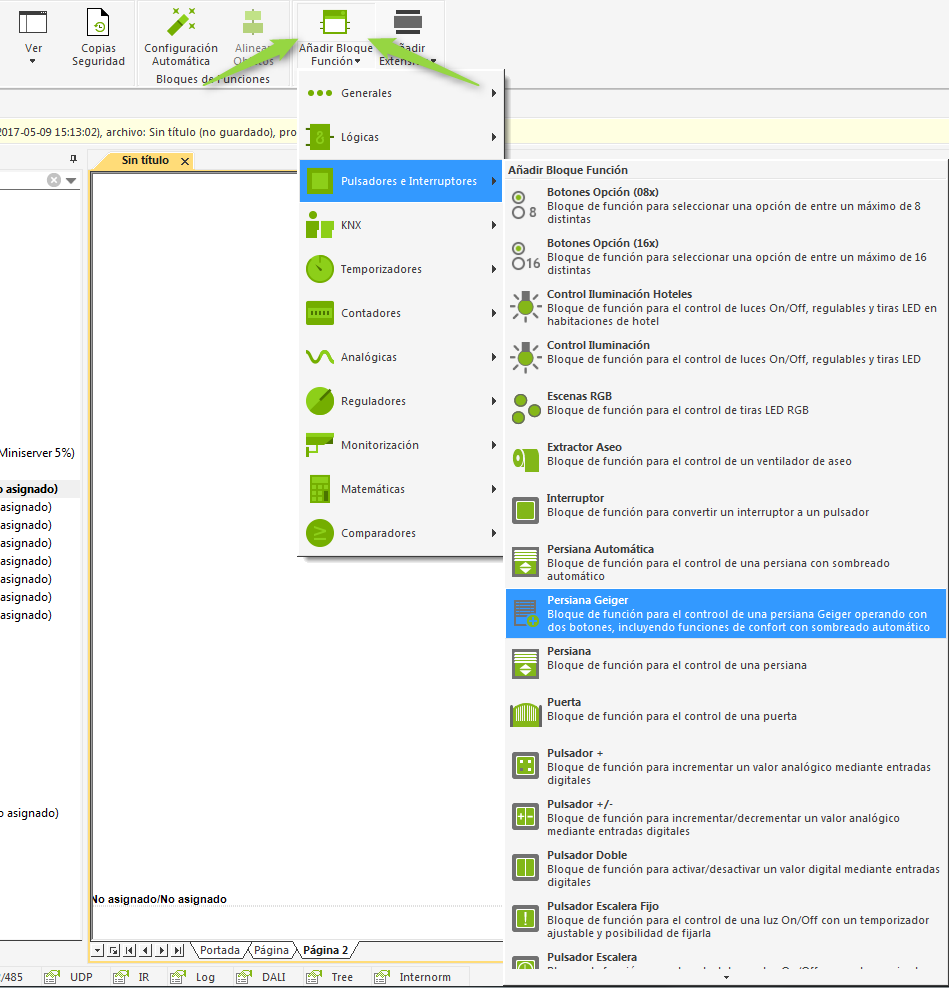This screenshot has width=949, height=988.
Task: Choose the Extractor Aseo block icon
Action: (526, 458)
